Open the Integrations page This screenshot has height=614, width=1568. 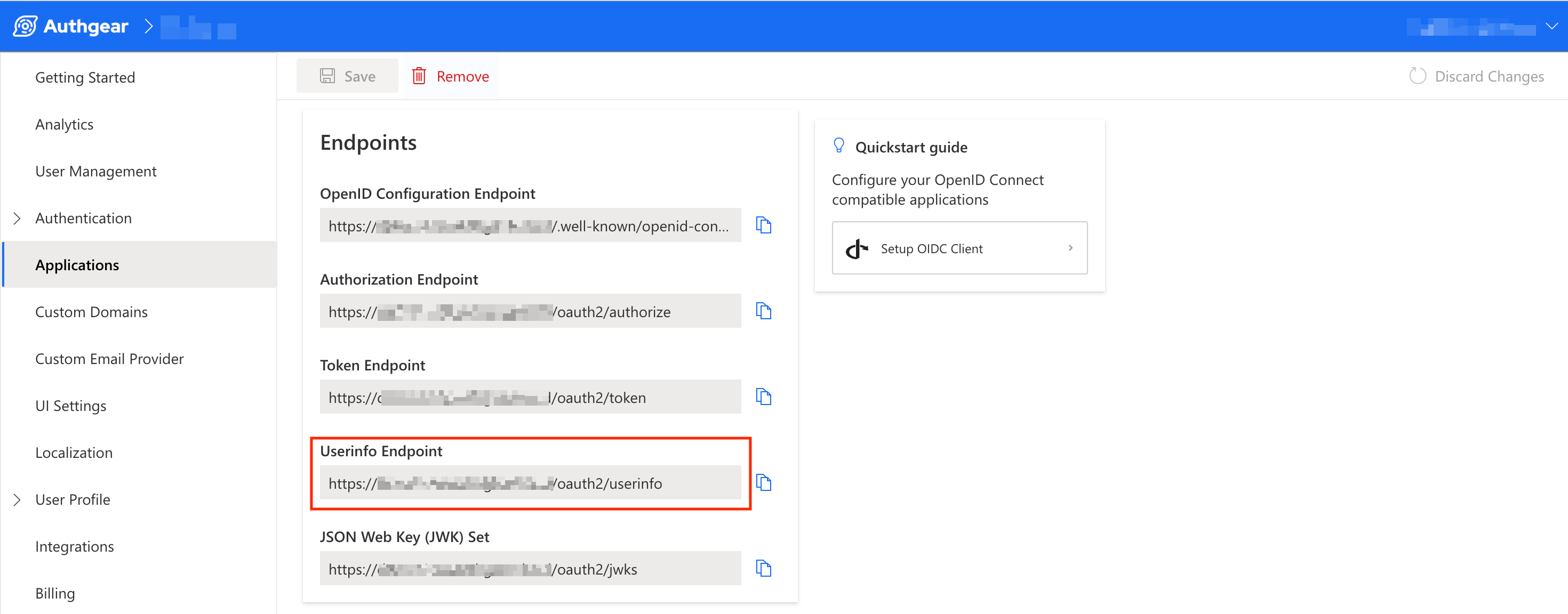(74, 546)
